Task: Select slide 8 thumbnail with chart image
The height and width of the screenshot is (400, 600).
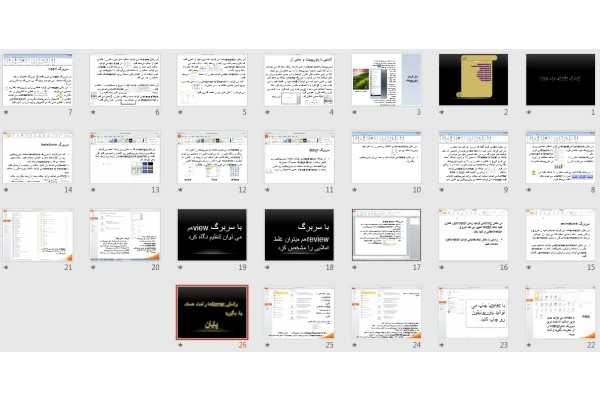Action: 560,157
